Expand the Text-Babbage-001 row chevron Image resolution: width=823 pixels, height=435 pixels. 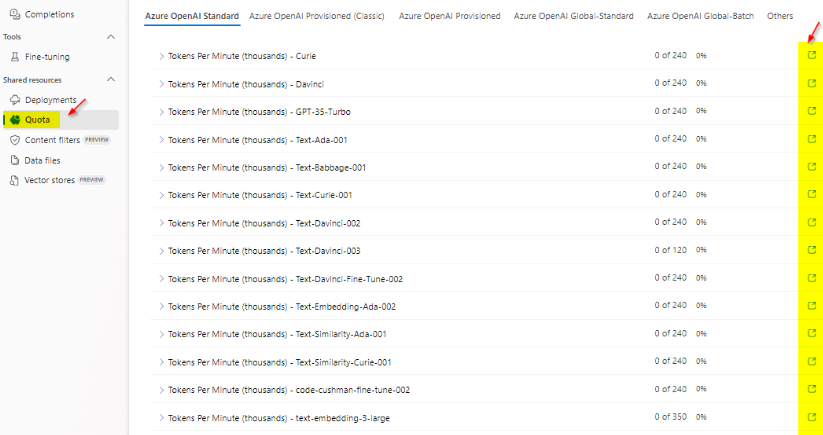point(161,167)
